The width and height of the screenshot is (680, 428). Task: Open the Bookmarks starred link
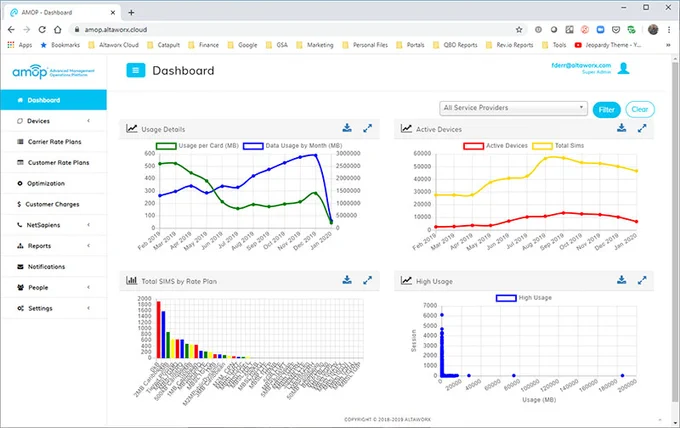(60, 45)
